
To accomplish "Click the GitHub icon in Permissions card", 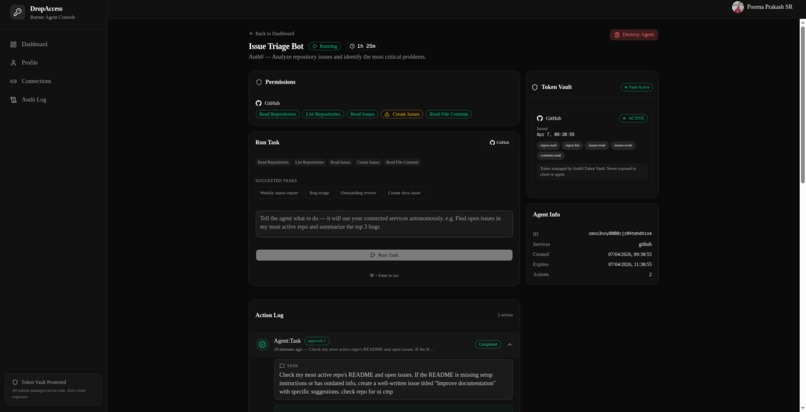I will click(259, 103).
